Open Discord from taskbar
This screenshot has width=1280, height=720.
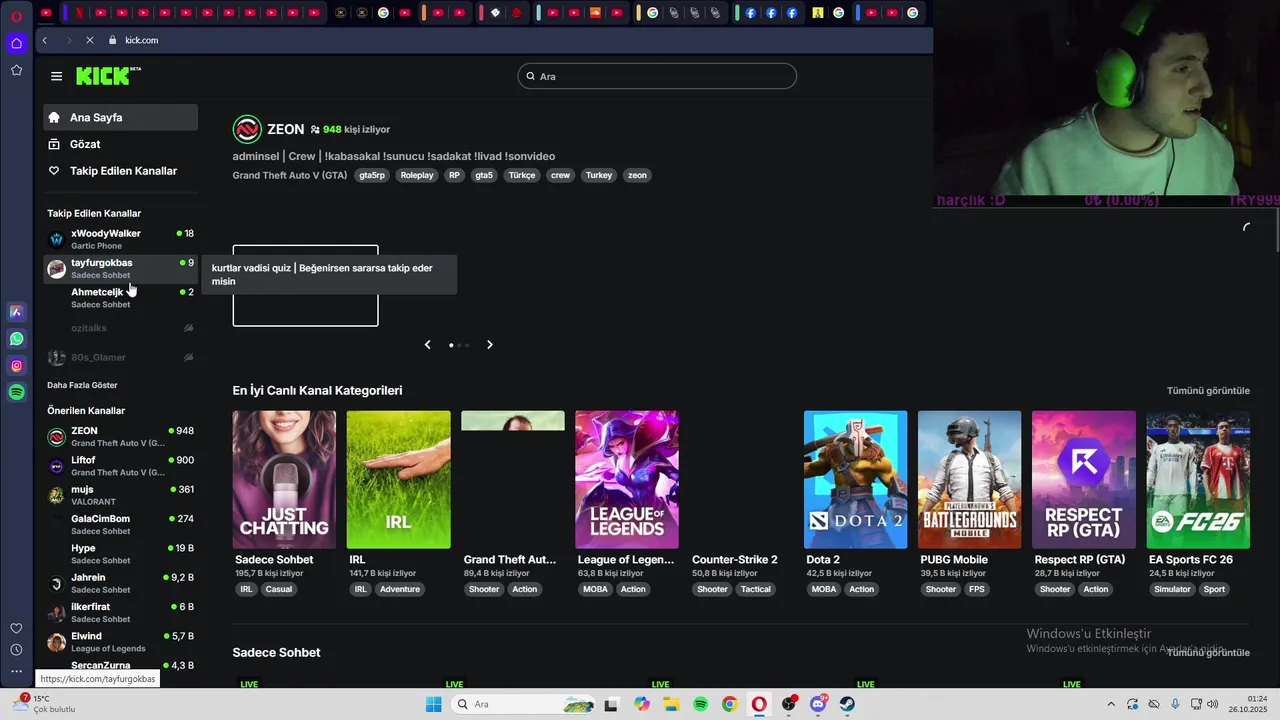(x=818, y=704)
